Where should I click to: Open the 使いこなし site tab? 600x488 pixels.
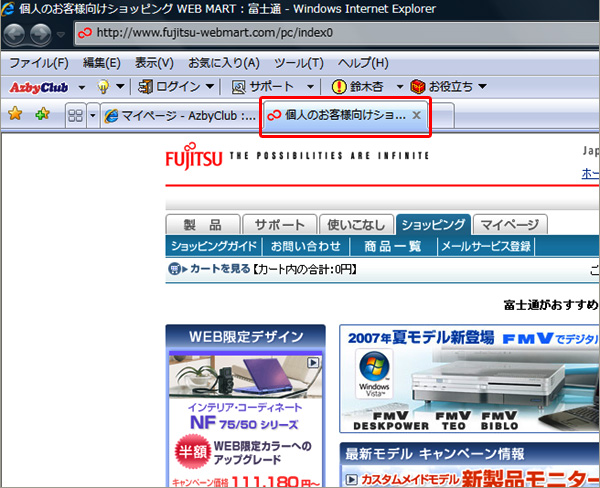pyautogui.click(x=356, y=225)
